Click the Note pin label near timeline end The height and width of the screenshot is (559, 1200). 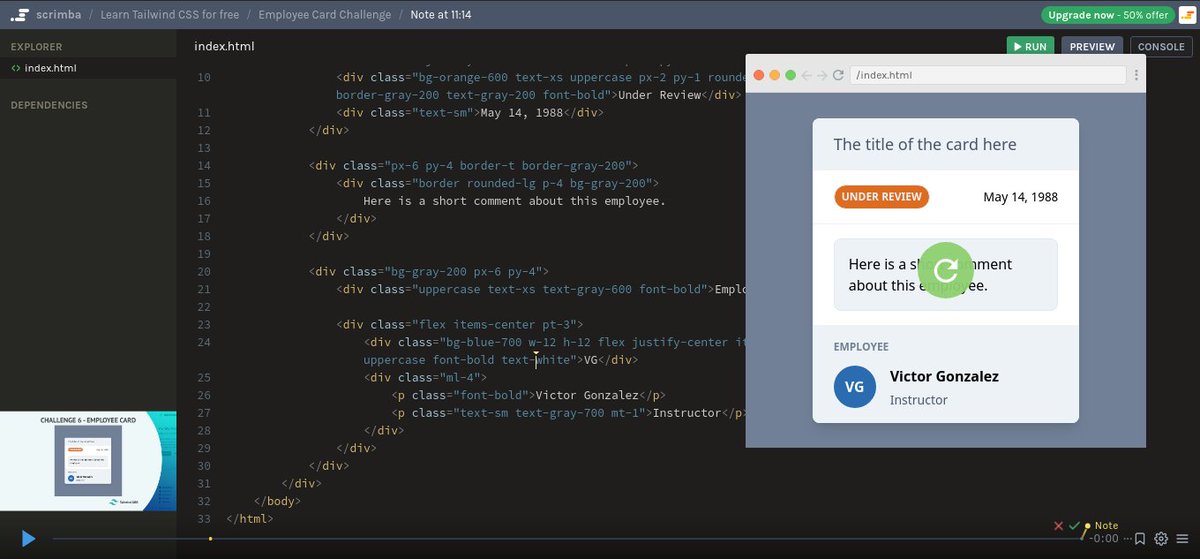coord(1106,526)
